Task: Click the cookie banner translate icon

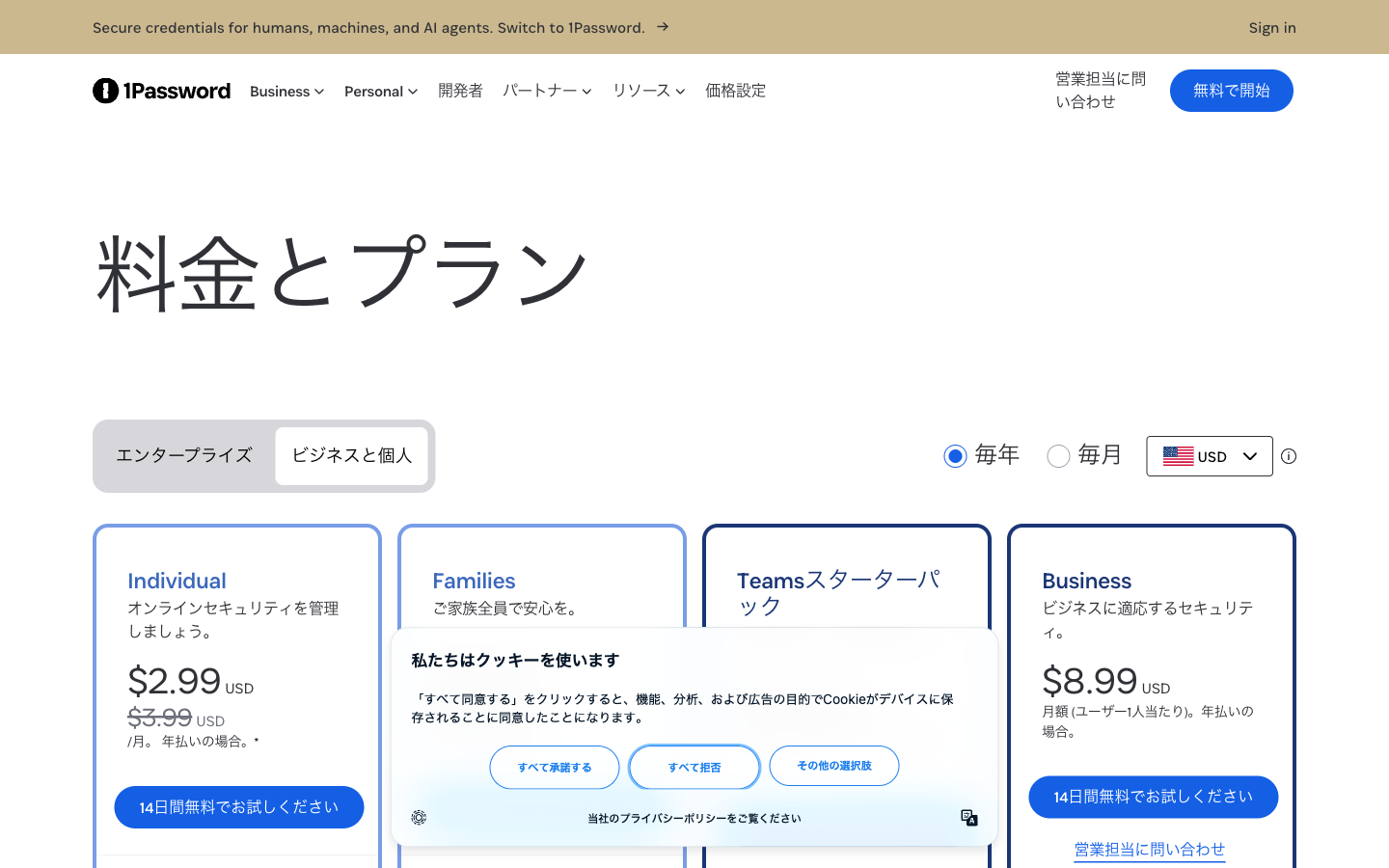Action: 969,818
